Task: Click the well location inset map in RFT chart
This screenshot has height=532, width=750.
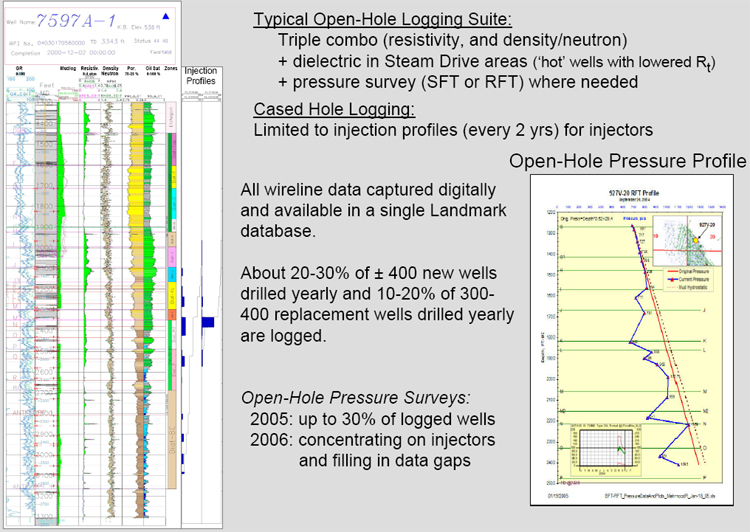Action: pyautogui.click(x=687, y=241)
